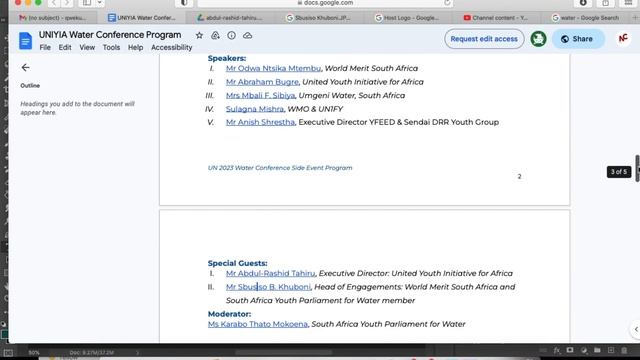This screenshot has width=640, height=360.
Task: Star the UNIYIA Water Conference Program document
Action: pos(199,36)
